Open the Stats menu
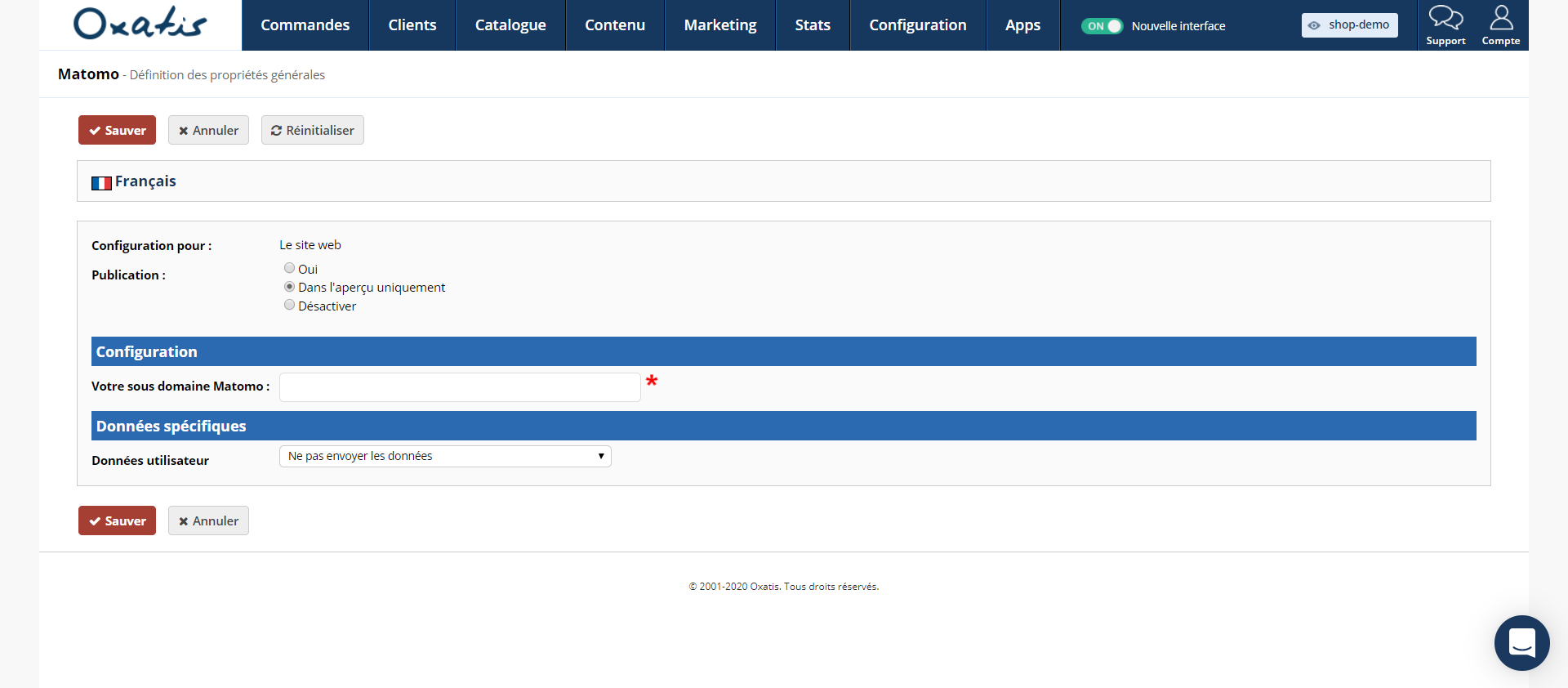 (813, 25)
